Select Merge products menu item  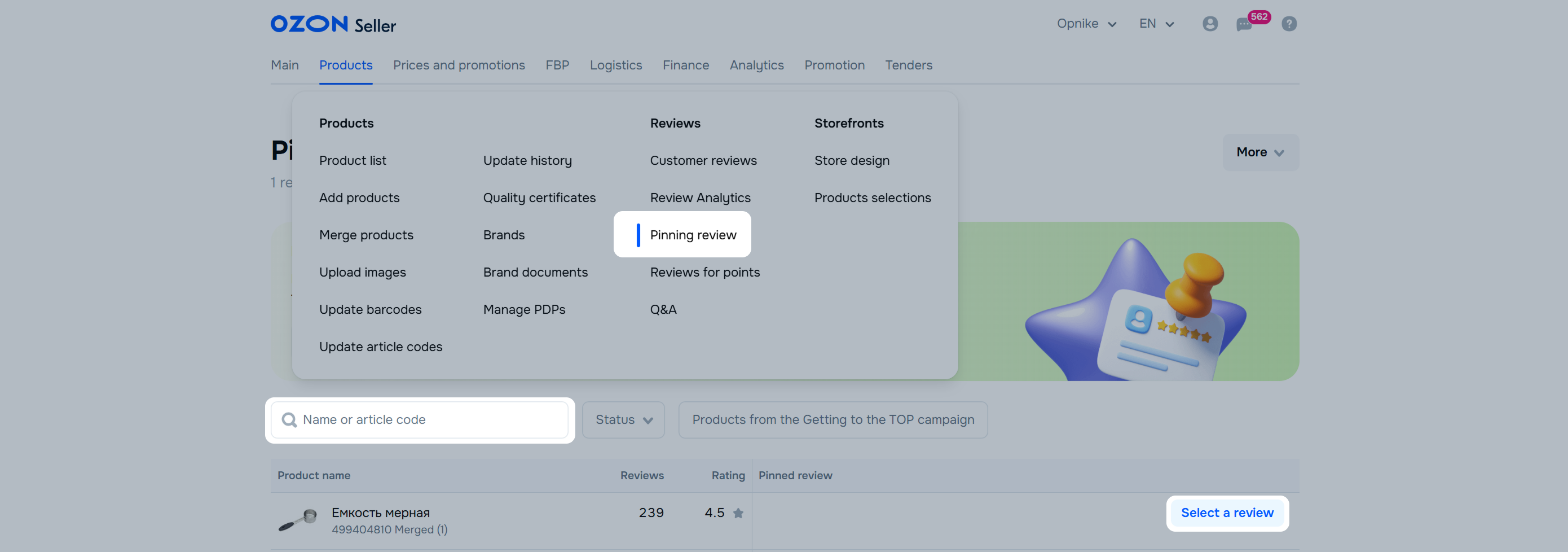[366, 235]
